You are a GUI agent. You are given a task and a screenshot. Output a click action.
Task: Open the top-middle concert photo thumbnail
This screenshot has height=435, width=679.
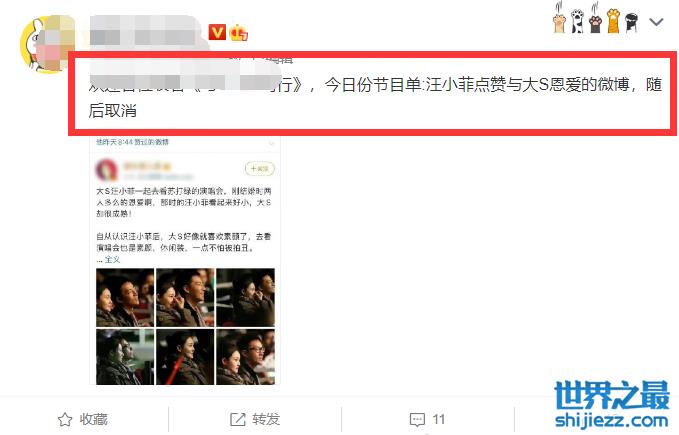tap(185, 297)
